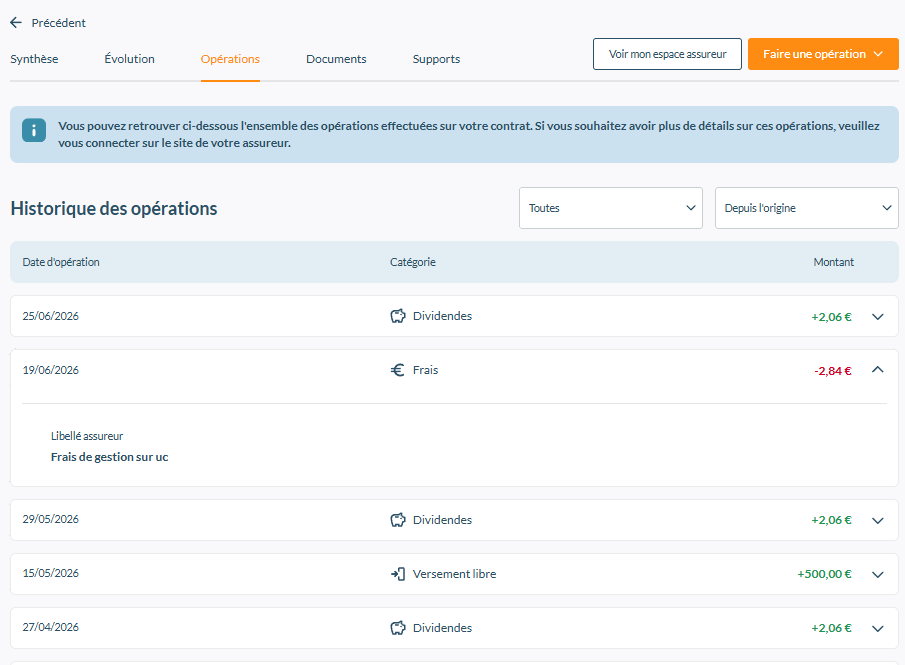Go to the Supports tab

tap(436, 59)
